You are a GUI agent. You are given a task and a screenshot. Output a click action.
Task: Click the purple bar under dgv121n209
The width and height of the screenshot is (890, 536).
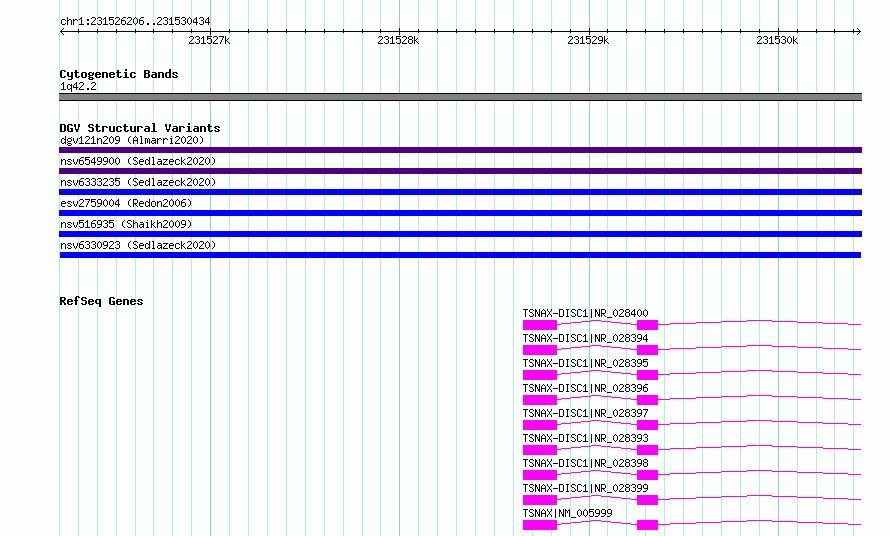point(460,150)
